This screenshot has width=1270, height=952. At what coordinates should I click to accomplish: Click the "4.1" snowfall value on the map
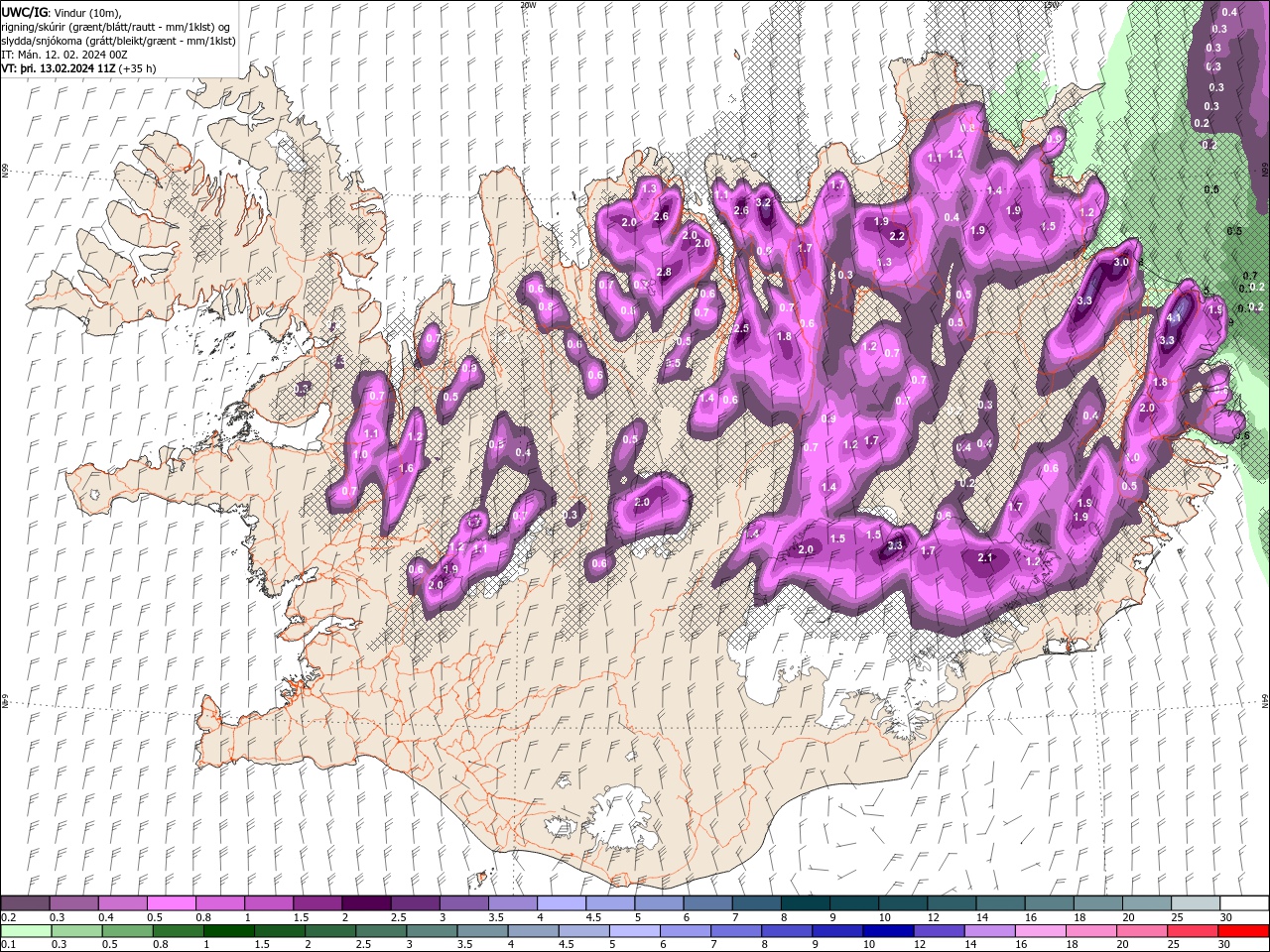pos(1174,317)
